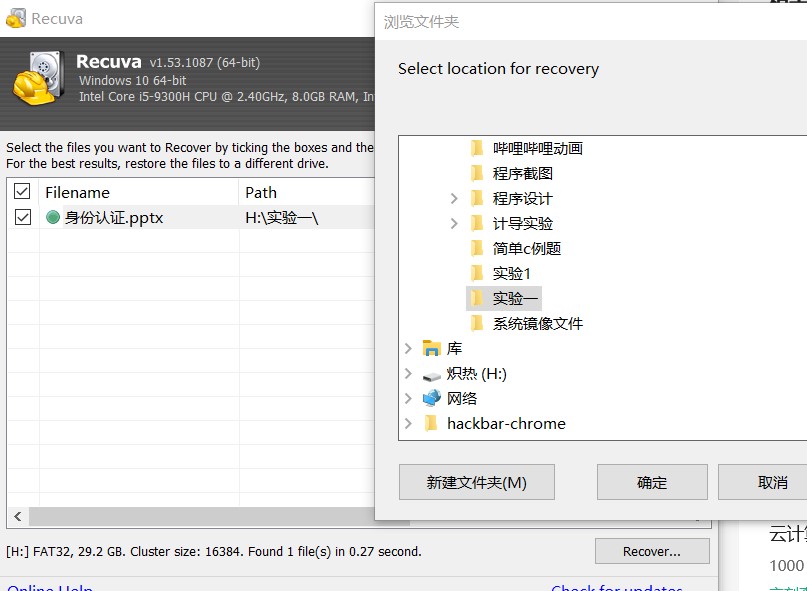This screenshot has height=591, width=807.
Task: Click the folder icon for 程序设计
Action: (477, 198)
